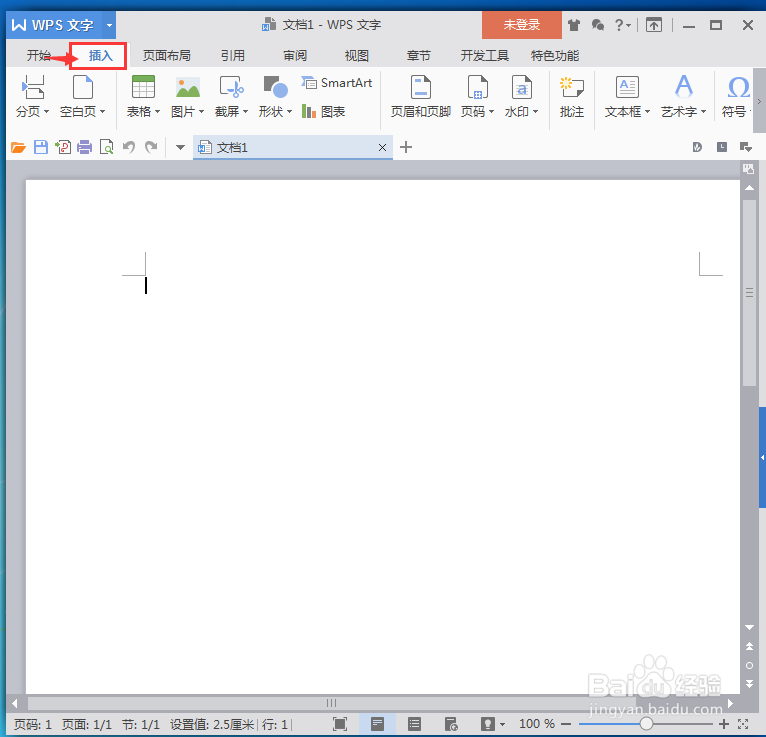Take a screenshot with 截屏 icon

coord(232,87)
